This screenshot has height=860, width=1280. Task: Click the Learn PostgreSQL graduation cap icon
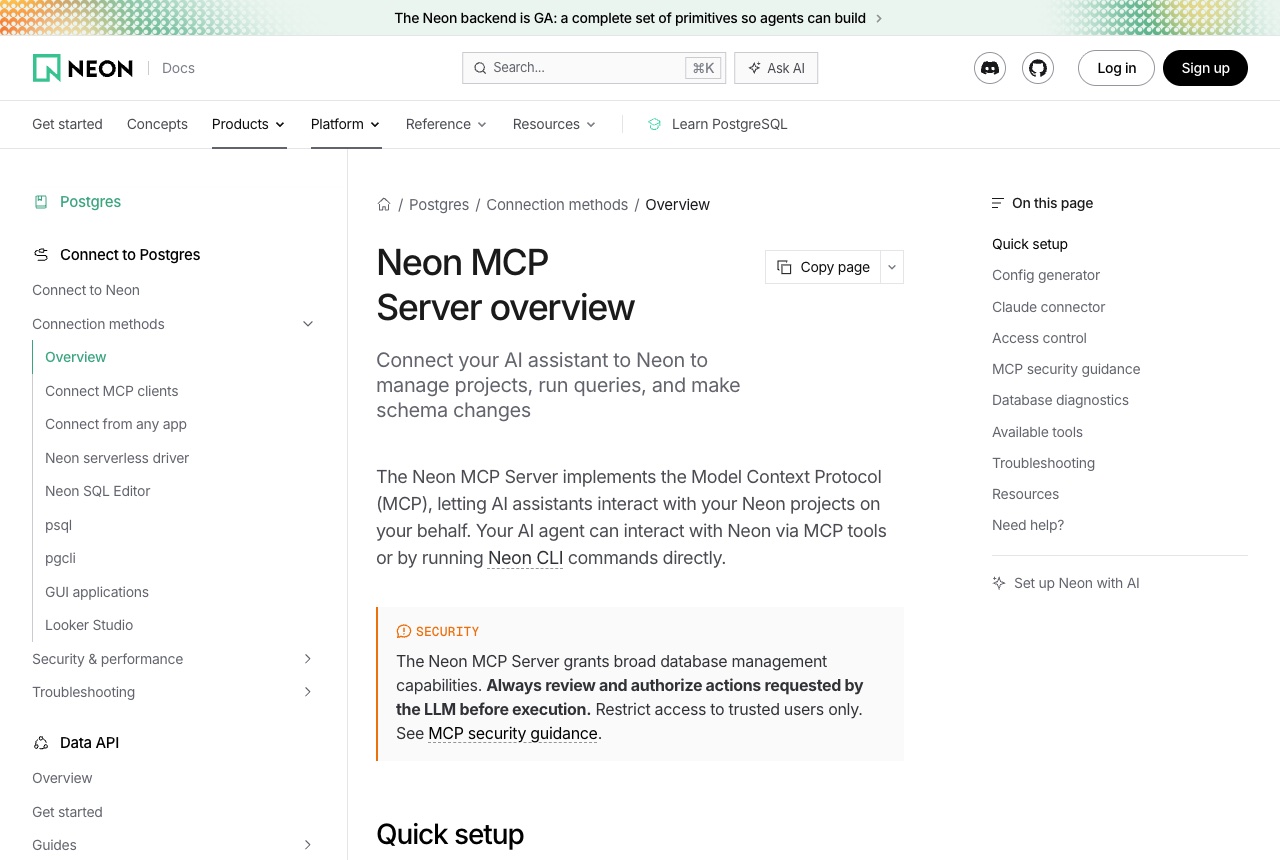(x=655, y=124)
